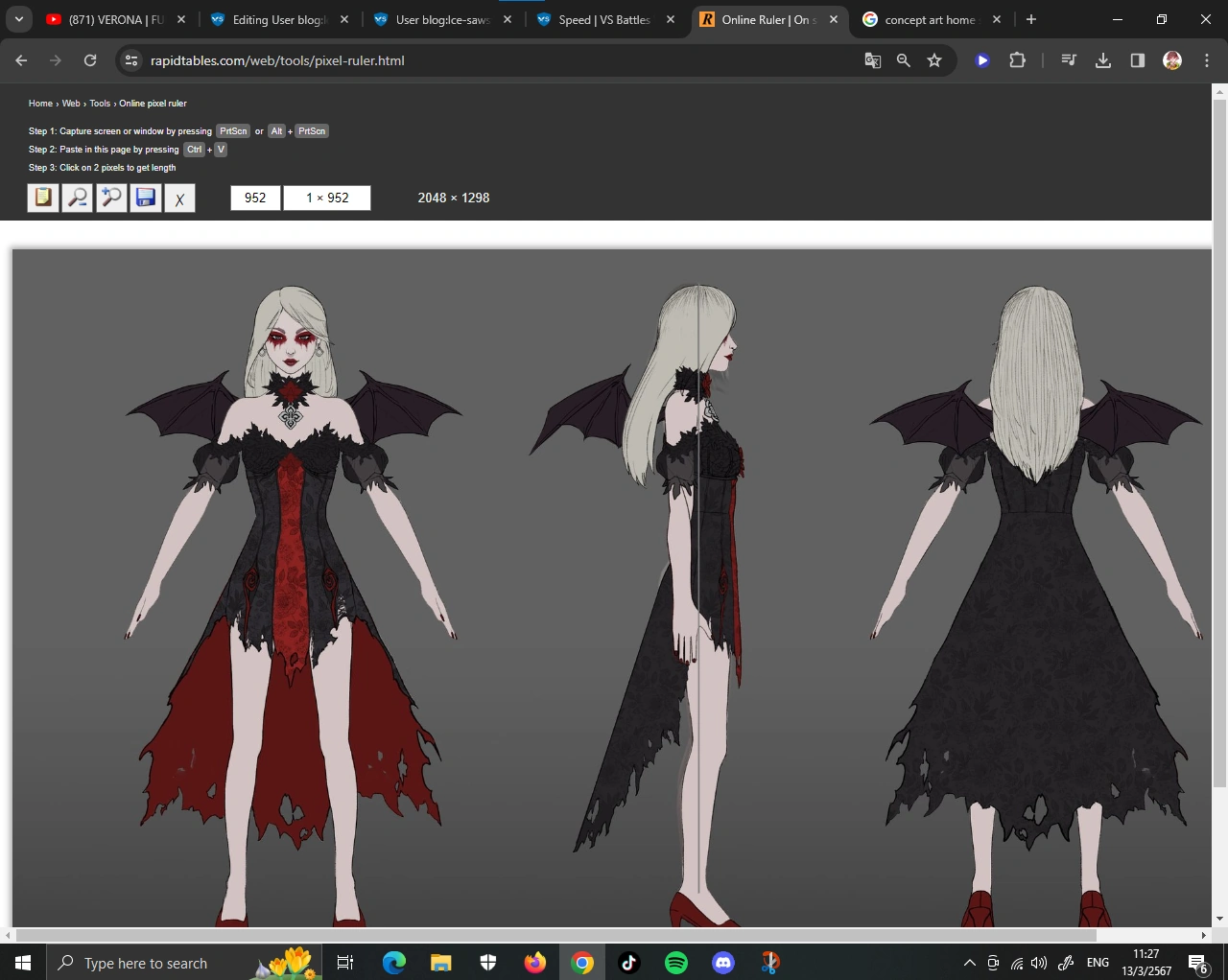Click the paste clipboard image icon

point(43,198)
